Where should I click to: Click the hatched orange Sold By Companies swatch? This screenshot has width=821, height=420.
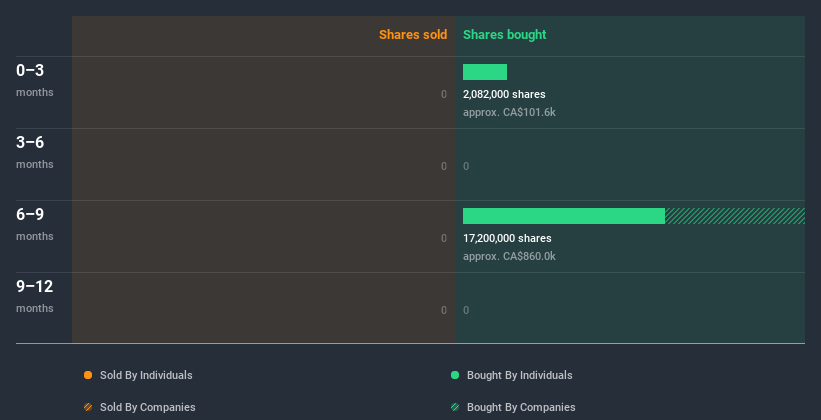88,407
